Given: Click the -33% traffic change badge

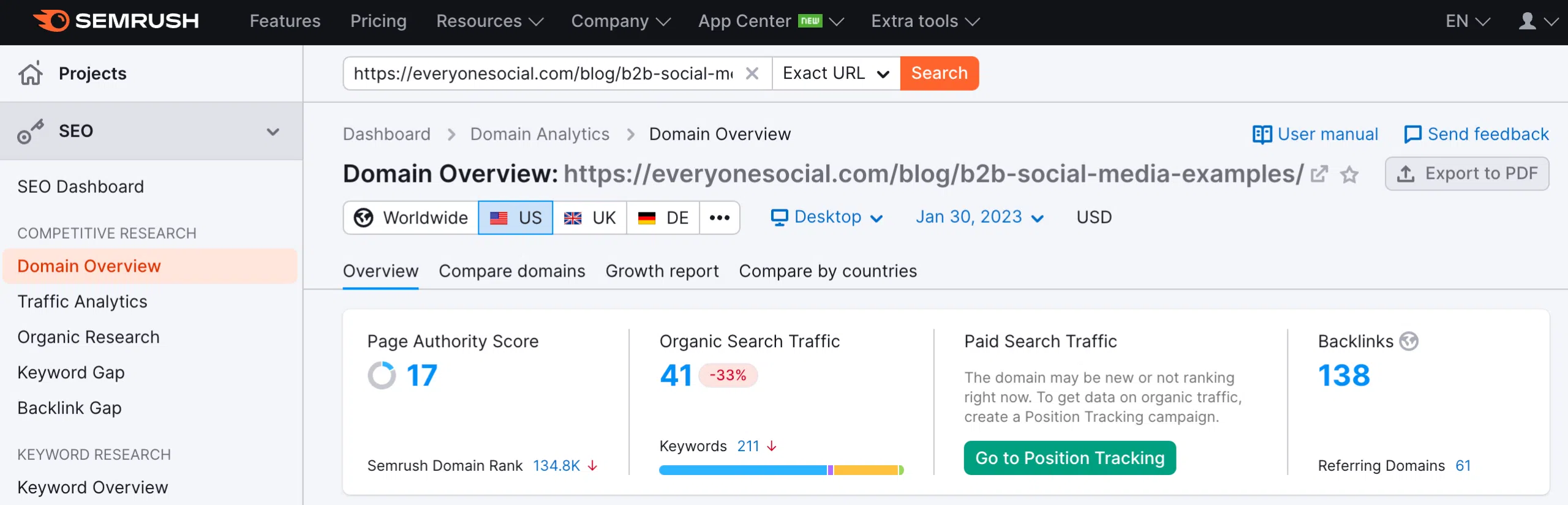Looking at the screenshot, I should [x=728, y=375].
